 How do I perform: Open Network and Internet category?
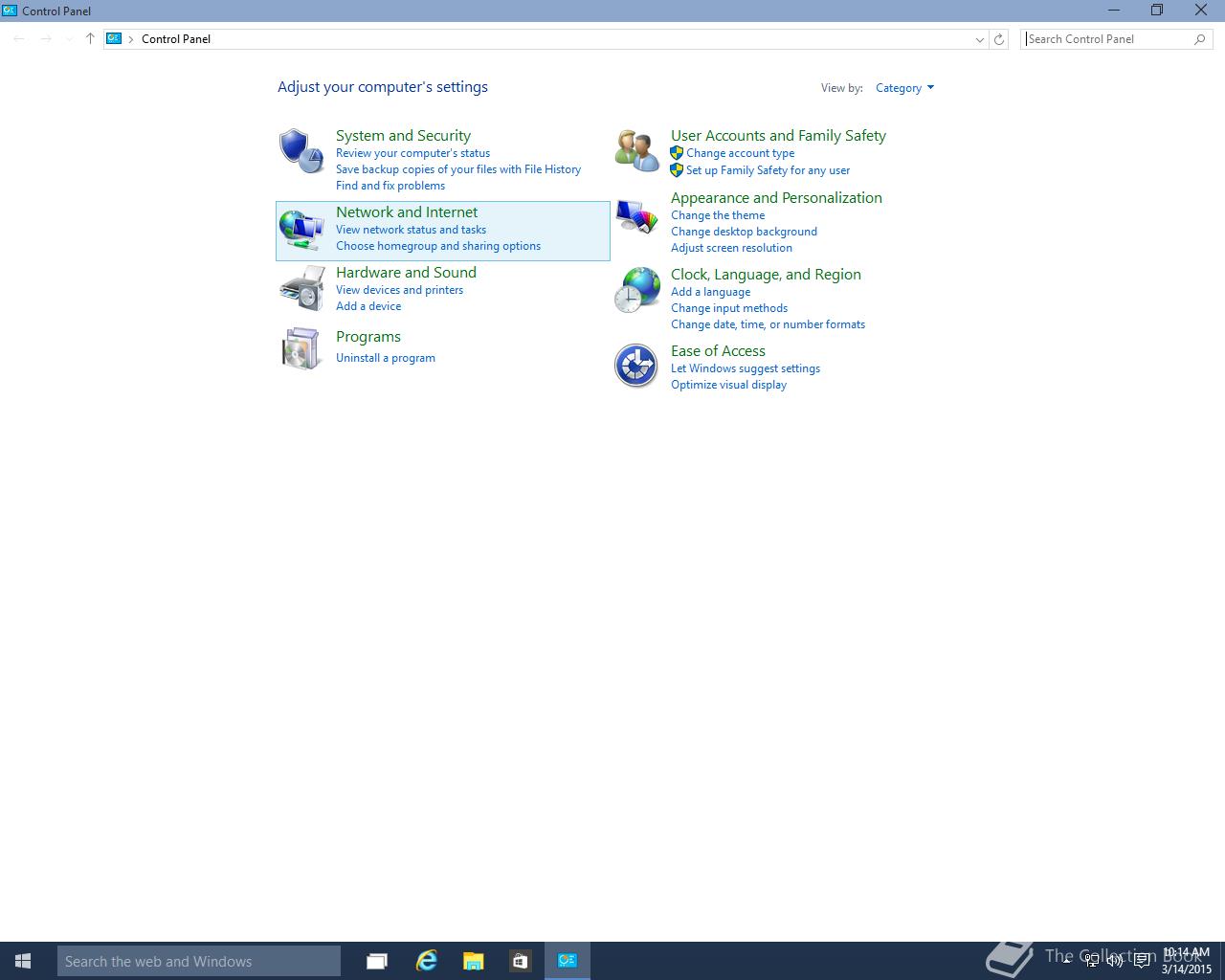pos(407,212)
